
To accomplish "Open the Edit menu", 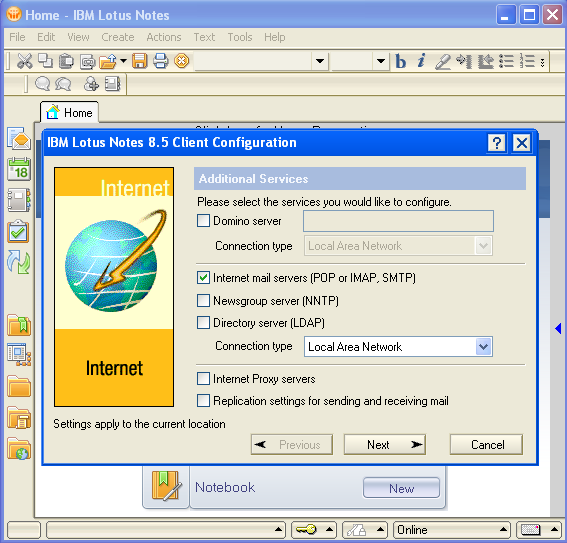I will point(46,37).
